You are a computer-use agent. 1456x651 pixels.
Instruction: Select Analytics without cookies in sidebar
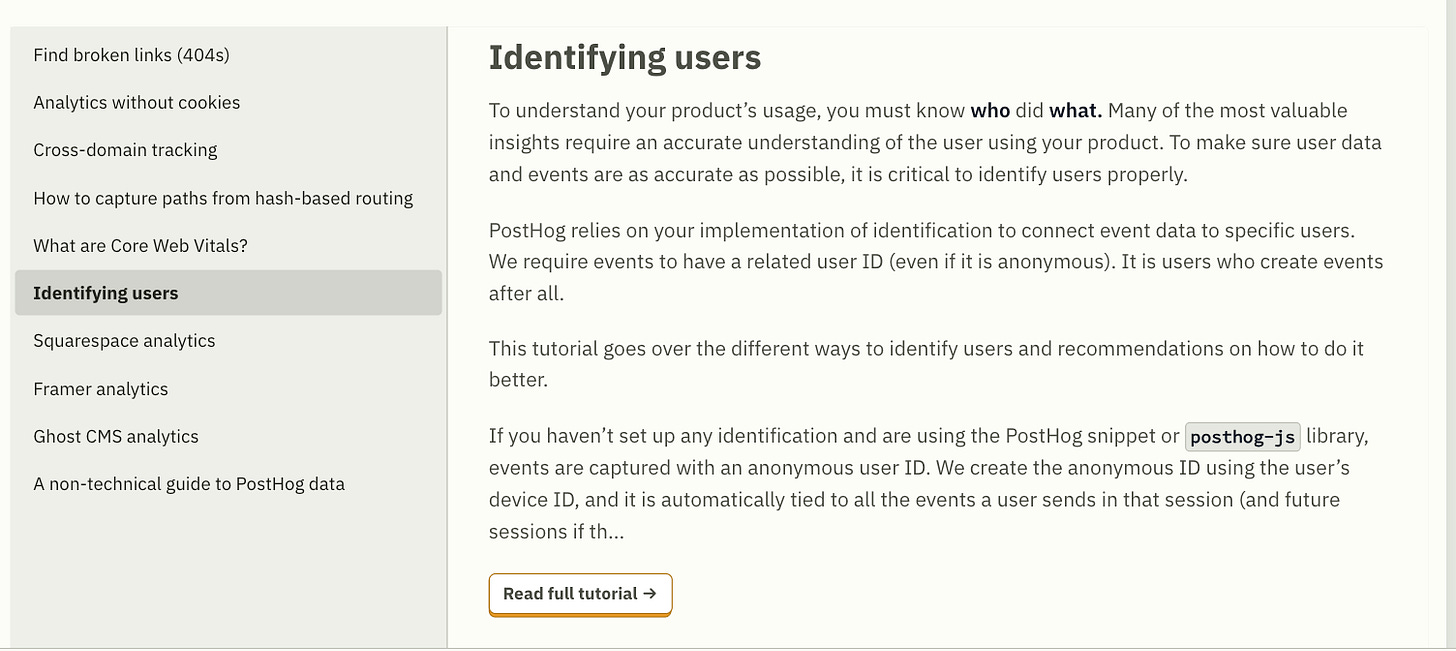(136, 102)
